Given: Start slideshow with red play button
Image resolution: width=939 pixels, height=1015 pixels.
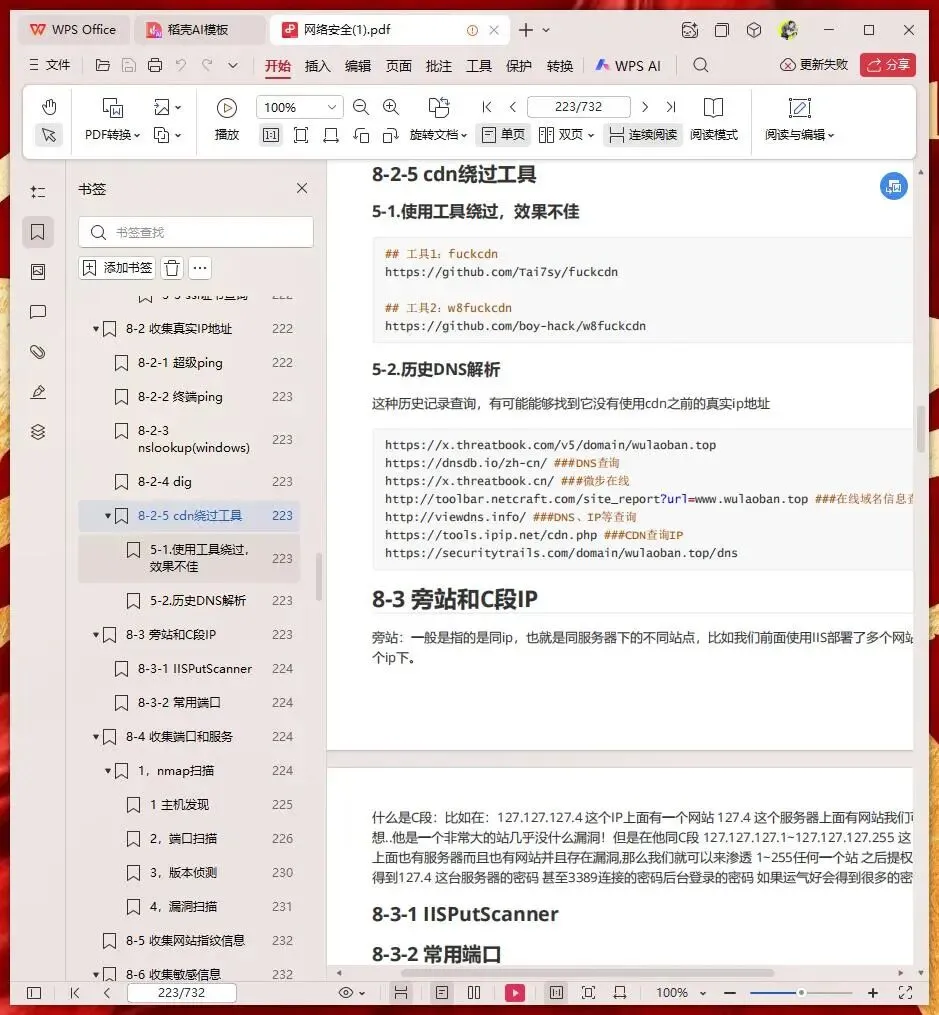Looking at the screenshot, I should pyautogui.click(x=514, y=992).
